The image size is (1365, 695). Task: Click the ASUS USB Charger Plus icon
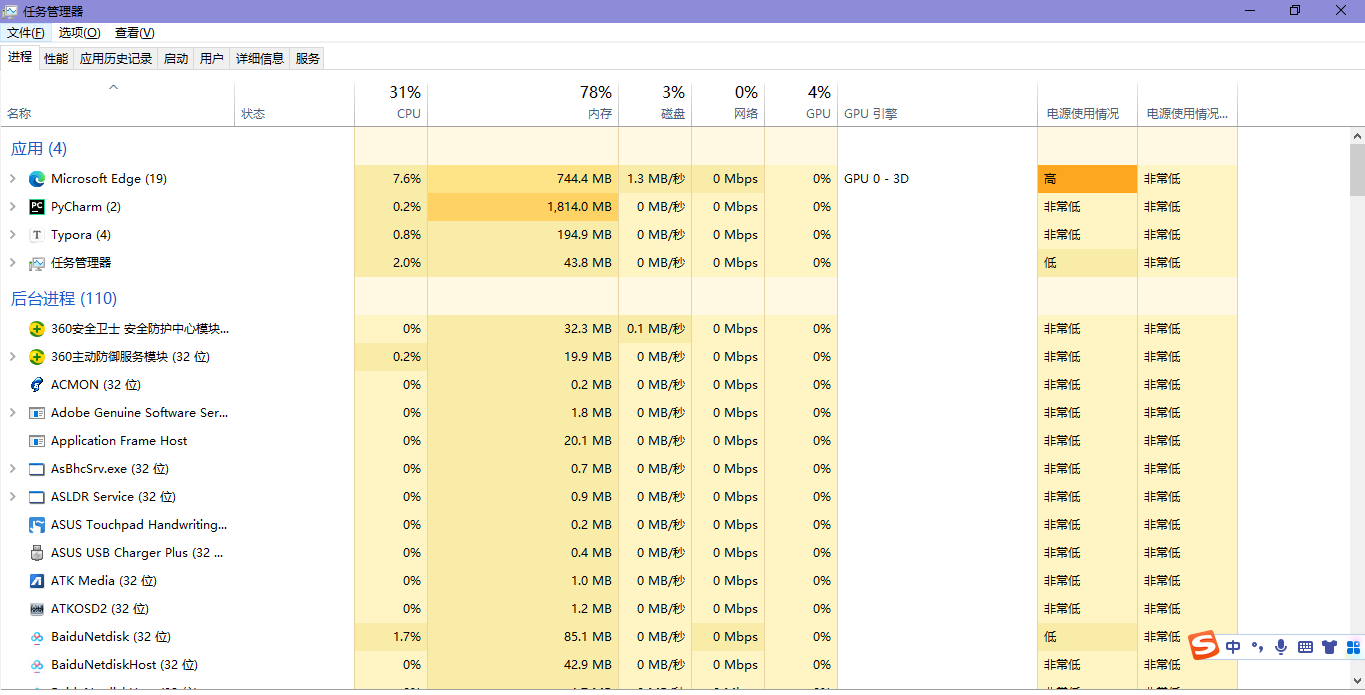37,553
